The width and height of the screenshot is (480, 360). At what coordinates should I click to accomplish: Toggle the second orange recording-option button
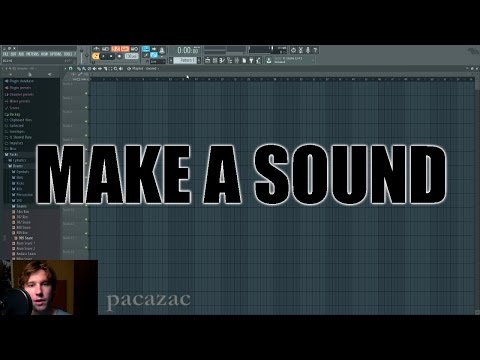tap(125, 49)
